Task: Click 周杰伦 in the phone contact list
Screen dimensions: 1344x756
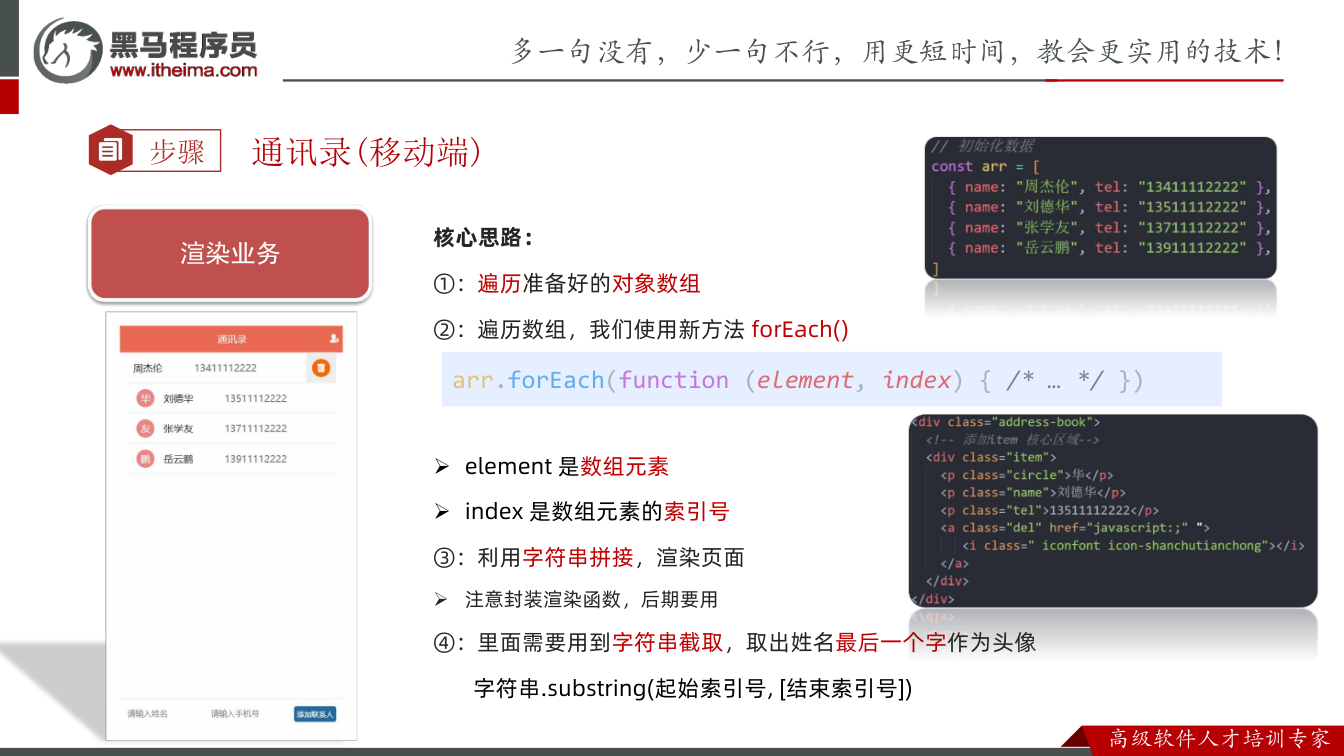Action: pyautogui.click(x=148, y=368)
